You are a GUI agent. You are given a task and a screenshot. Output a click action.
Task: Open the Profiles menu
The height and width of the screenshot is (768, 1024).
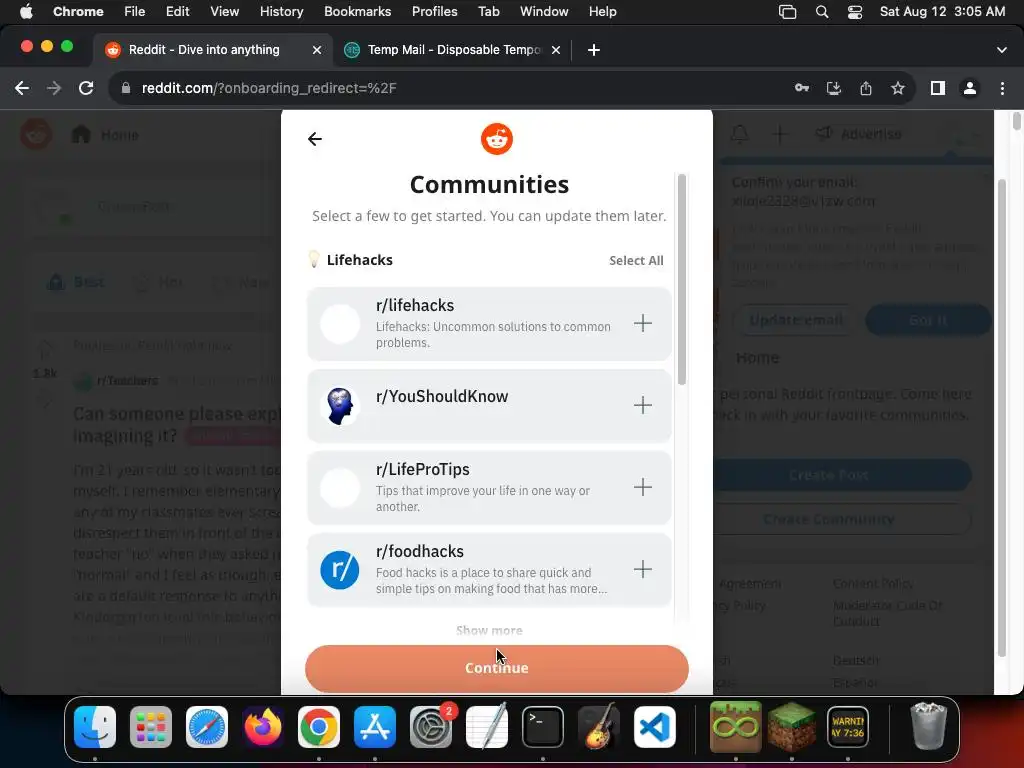[x=434, y=12]
